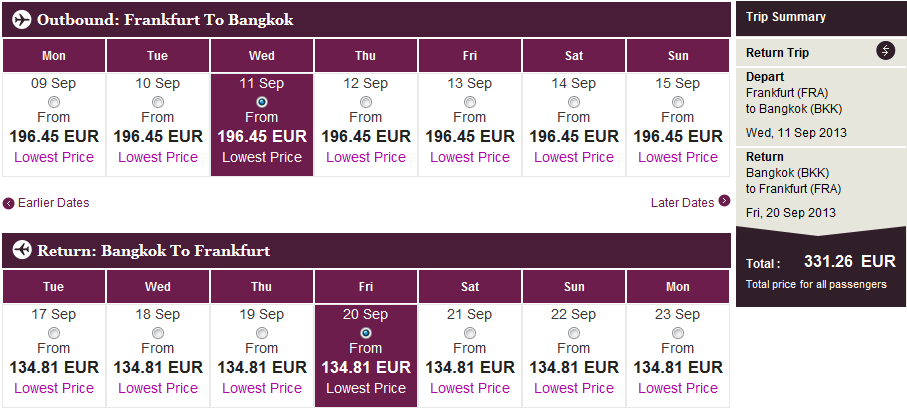
Task: Click Lowest Price under 12 Sep
Action: click(366, 157)
